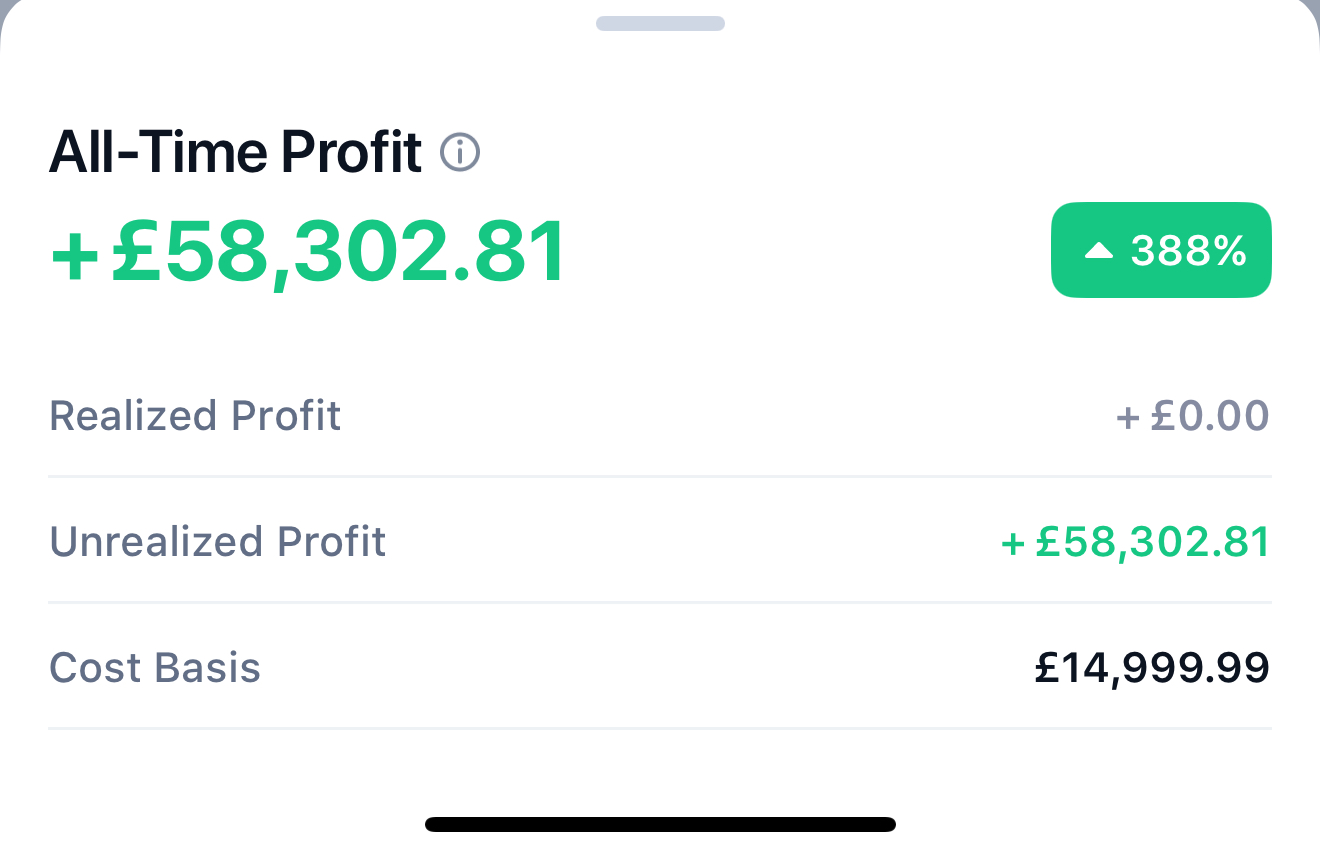
Task: Tap the £14,999.99 cost basis value
Action: pyautogui.click(x=1152, y=668)
